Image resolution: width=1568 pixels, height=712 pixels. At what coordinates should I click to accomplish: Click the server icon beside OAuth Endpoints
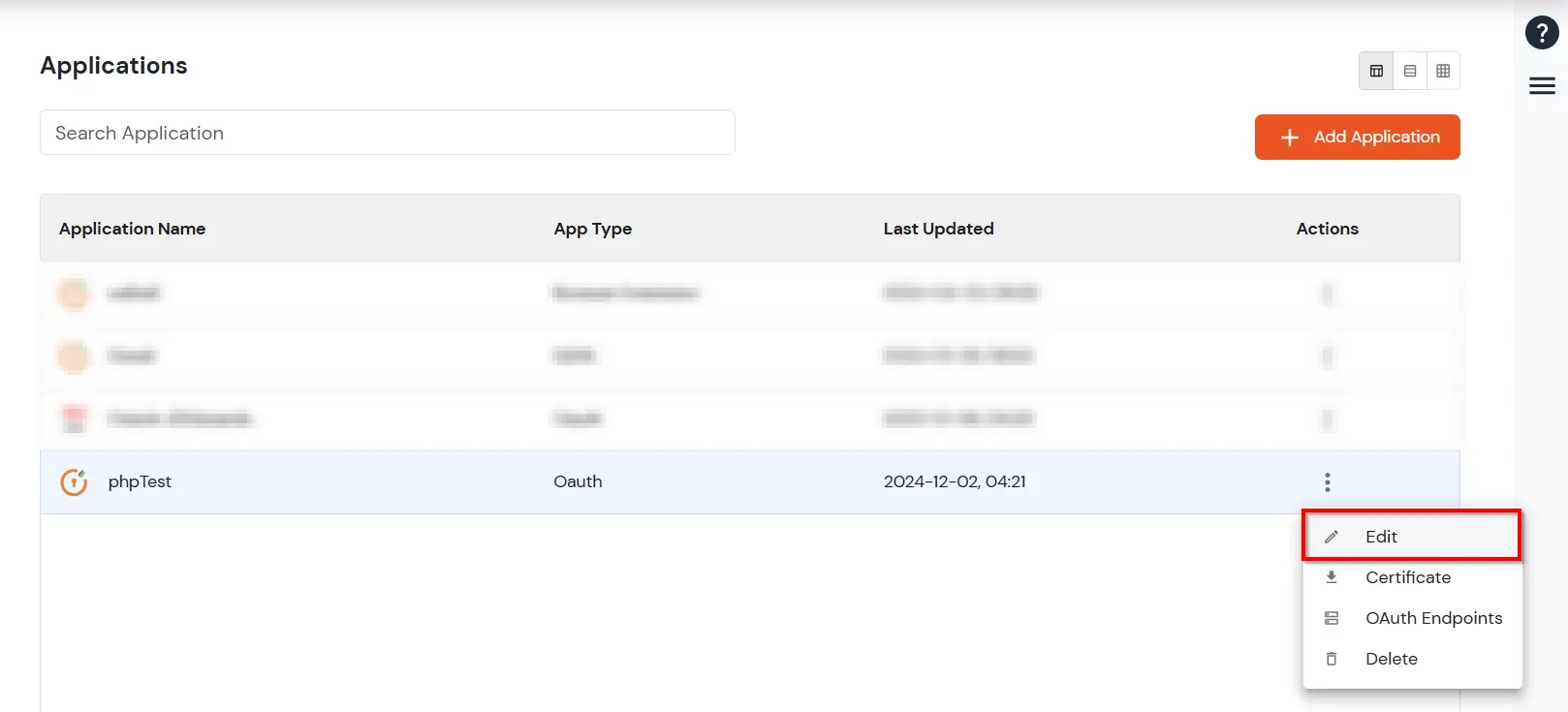click(x=1332, y=618)
